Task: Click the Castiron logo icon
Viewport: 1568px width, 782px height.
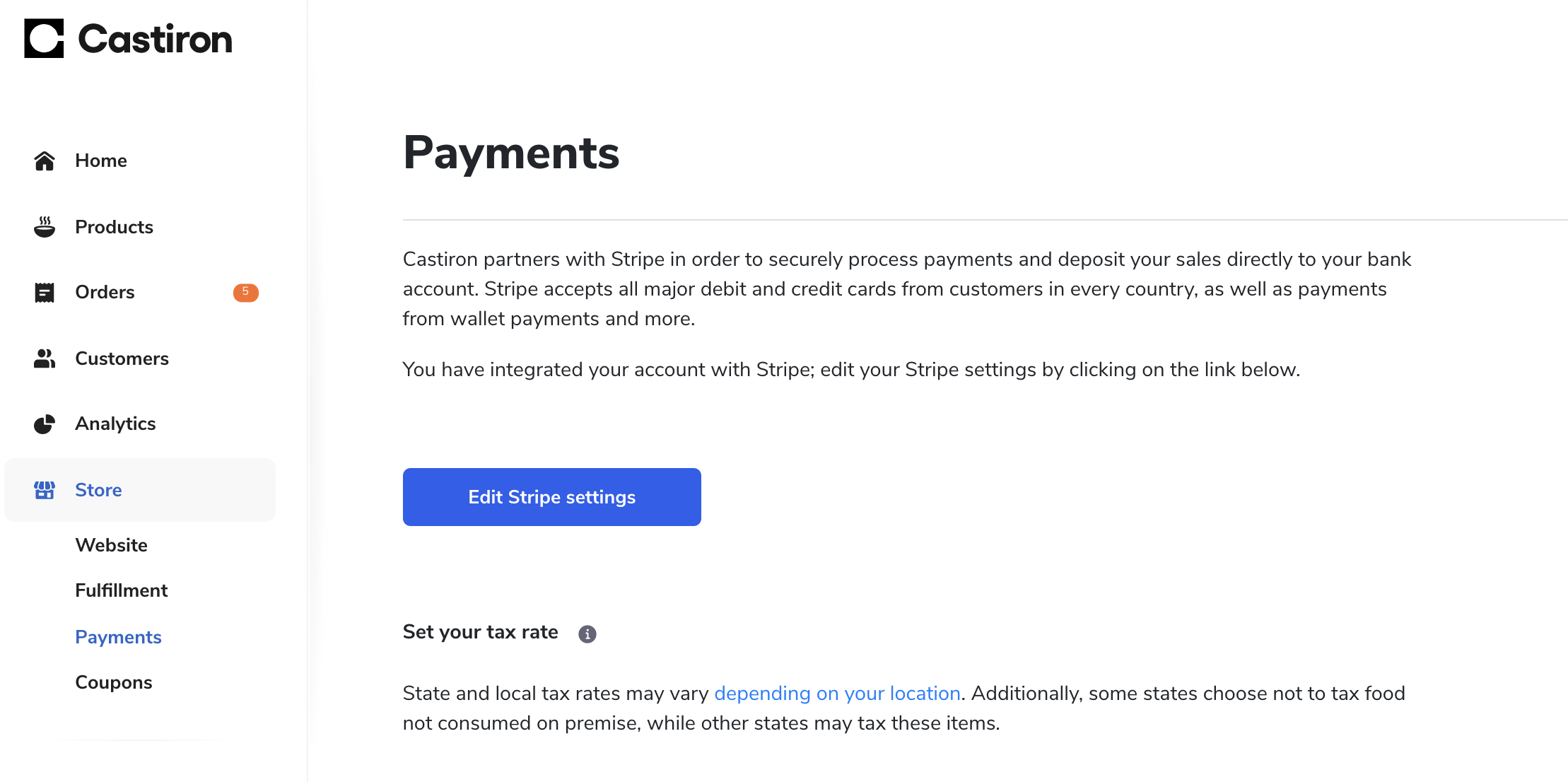Action: (44, 38)
